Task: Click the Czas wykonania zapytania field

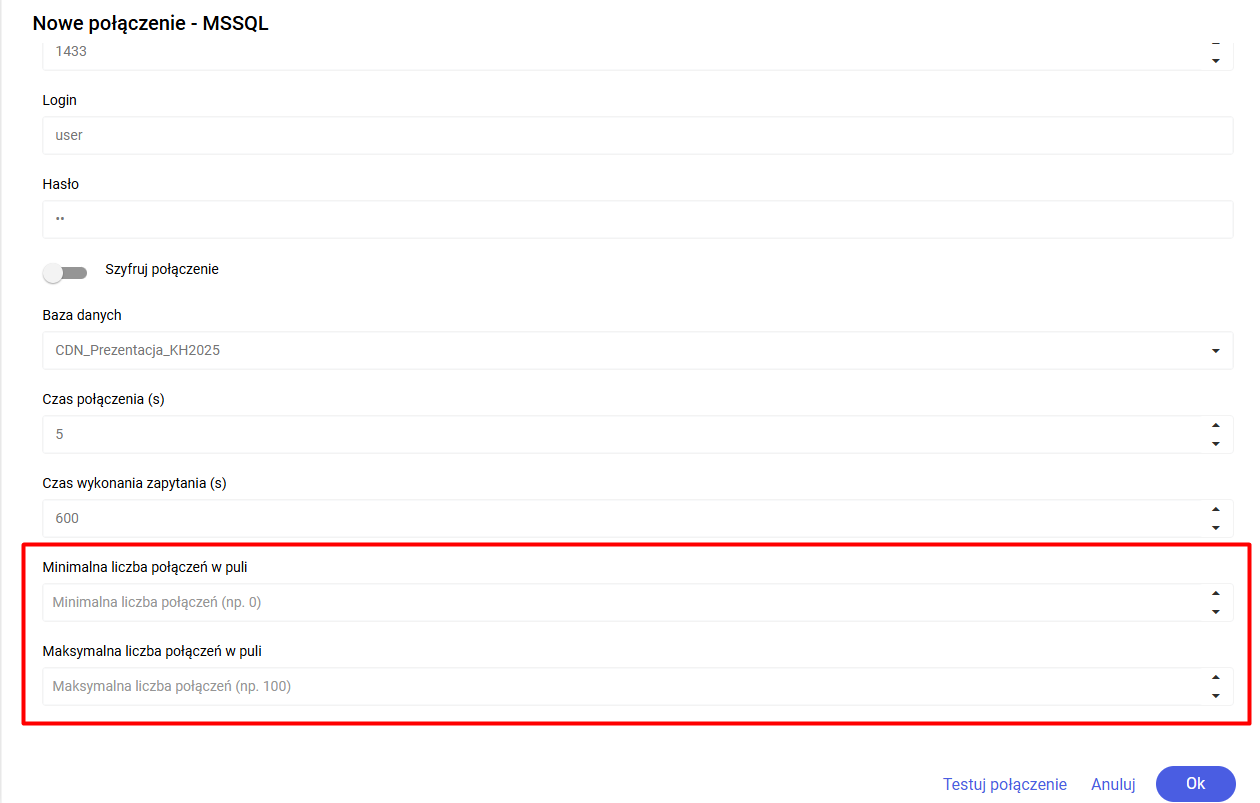Action: [637, 519]
